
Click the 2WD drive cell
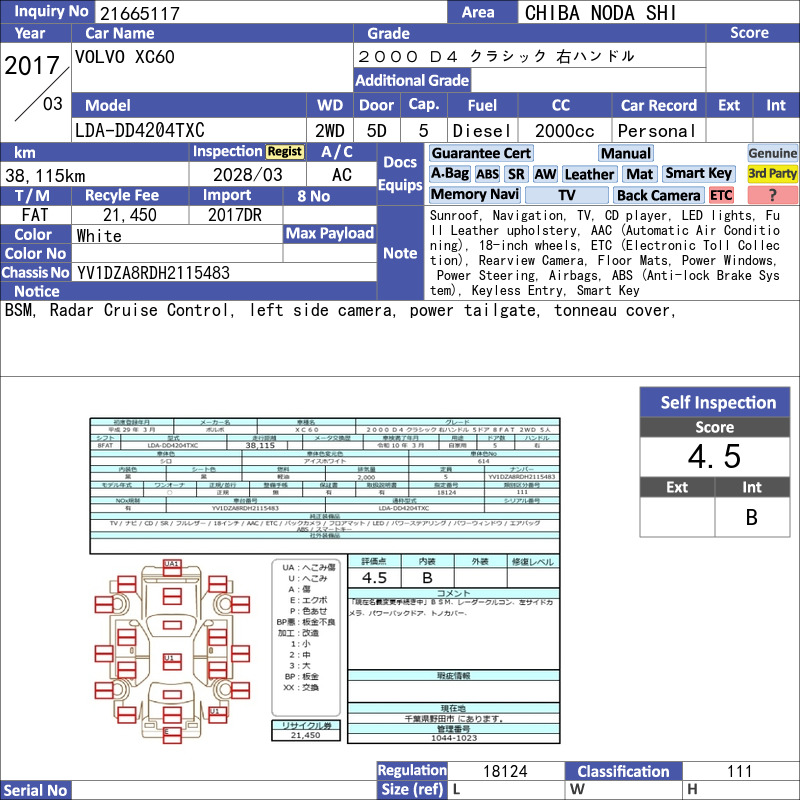(330, 131)
